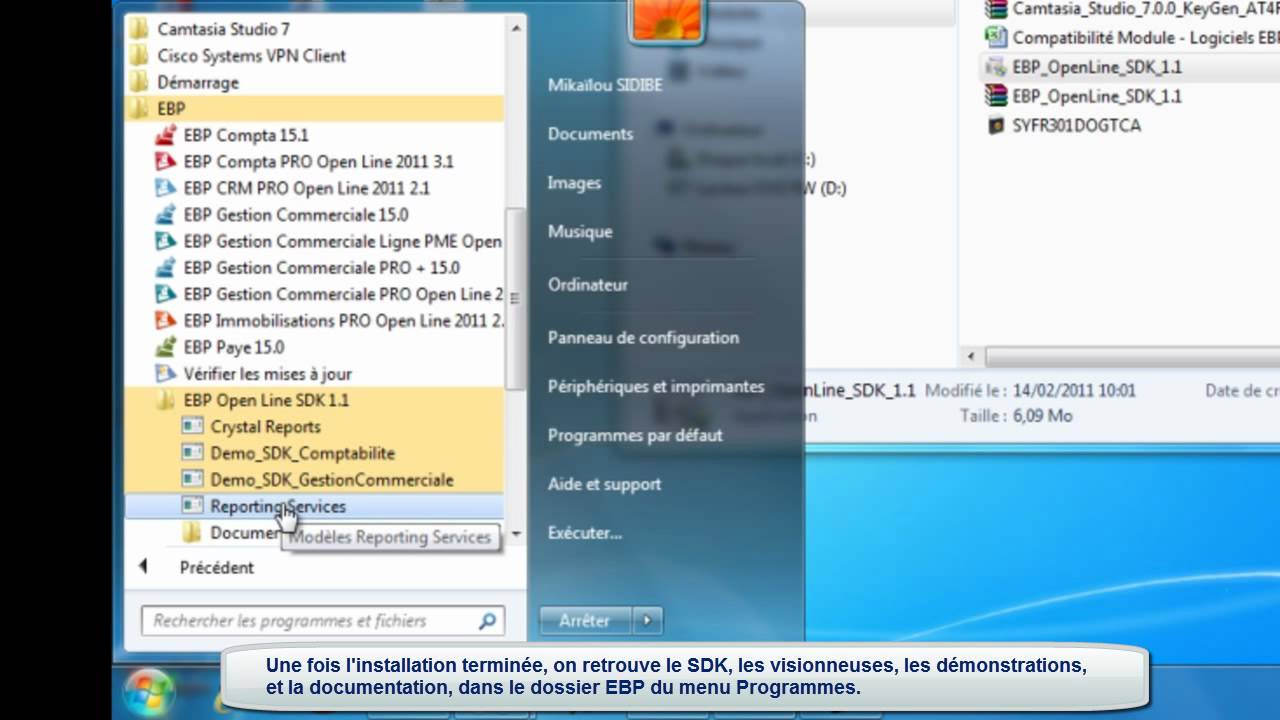Viewport: 1280px width, 720px height.
Task: Open Aide et support
Action: tap(604, 485)
